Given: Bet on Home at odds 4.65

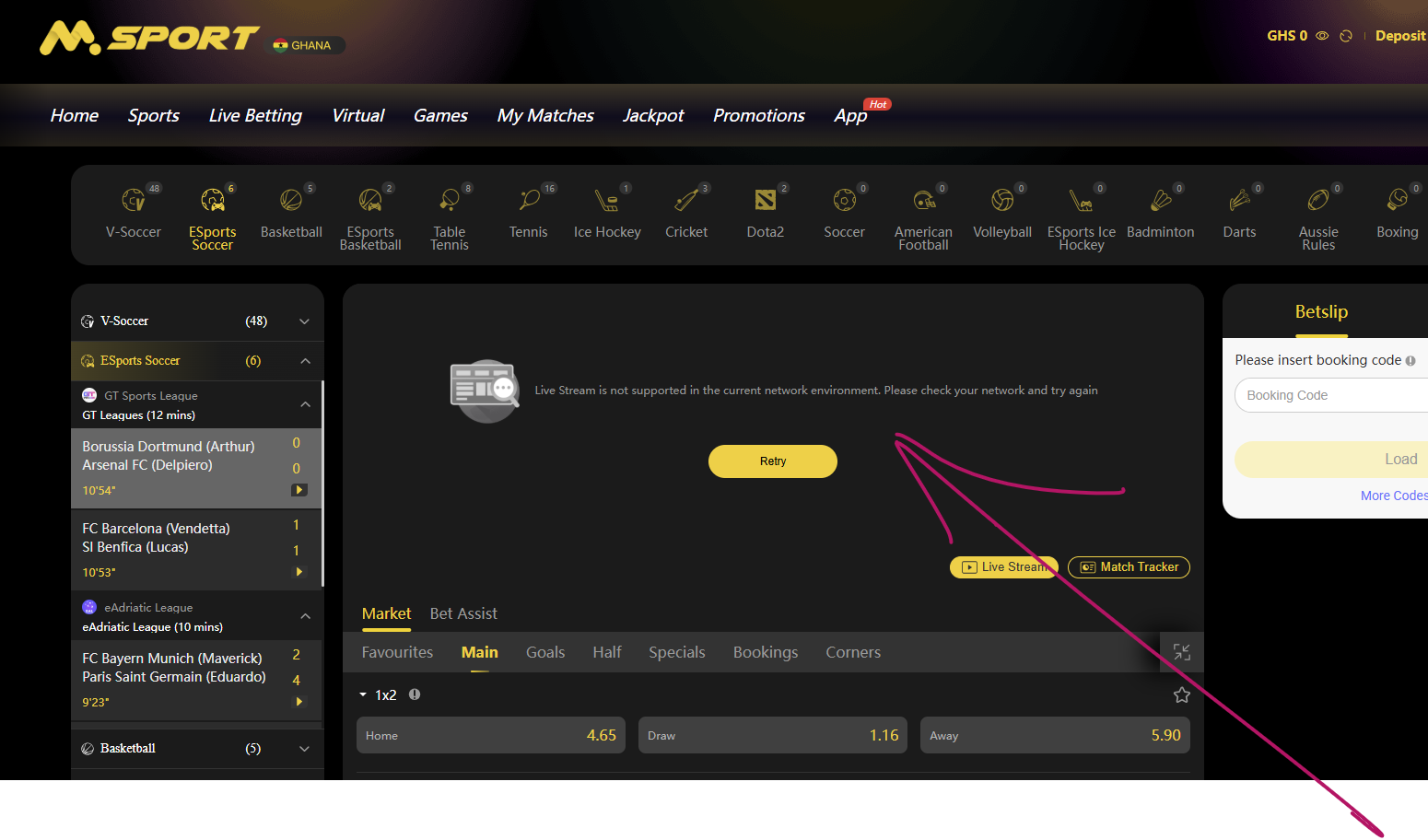Looking at the screenshot, I should 491,735.
